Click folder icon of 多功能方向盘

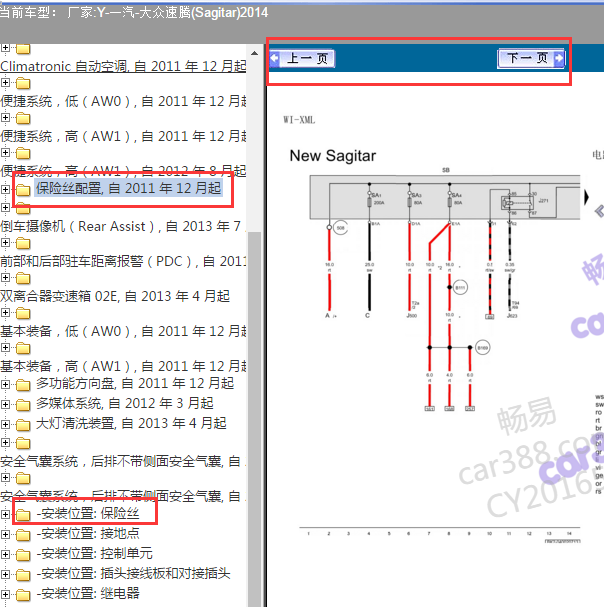pos(23,385)
